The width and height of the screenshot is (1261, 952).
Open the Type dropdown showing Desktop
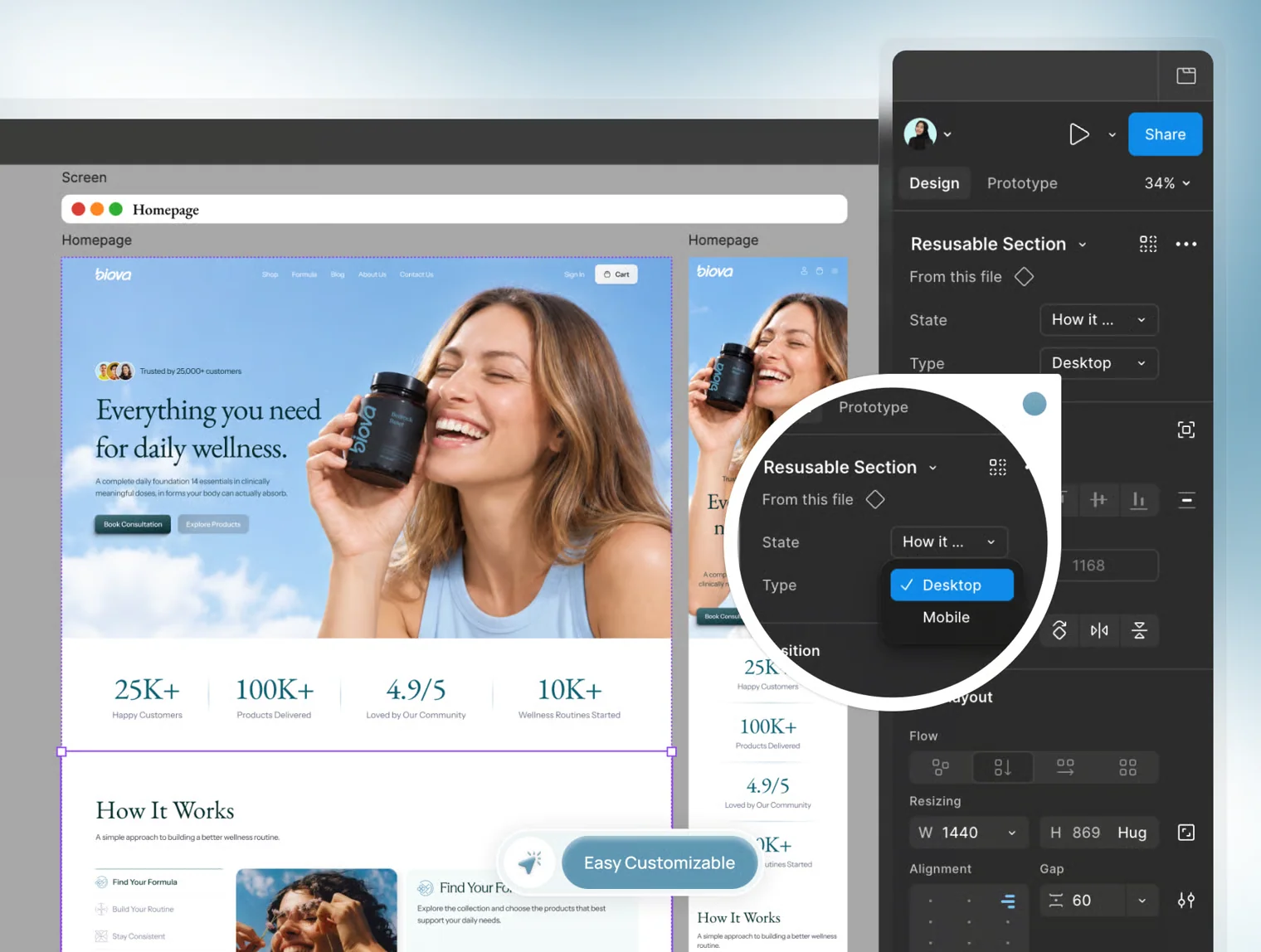pos(1098,363)
